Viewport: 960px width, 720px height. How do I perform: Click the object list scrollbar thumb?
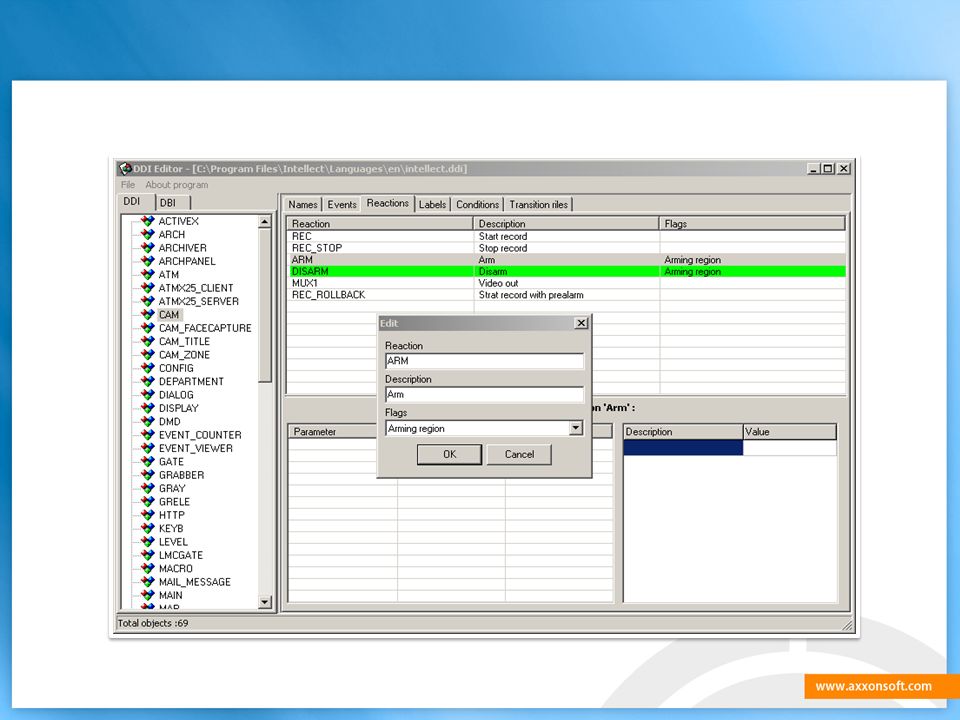[264, 306]
